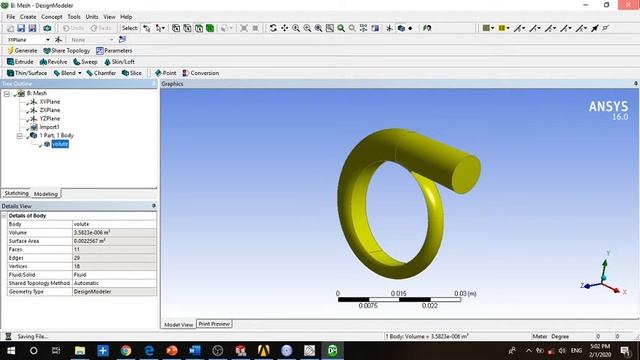Image resolution: width=640 pixels, height=360 pixels.
Task: Switch to the Sketching tab
Action: coord(16,193)
